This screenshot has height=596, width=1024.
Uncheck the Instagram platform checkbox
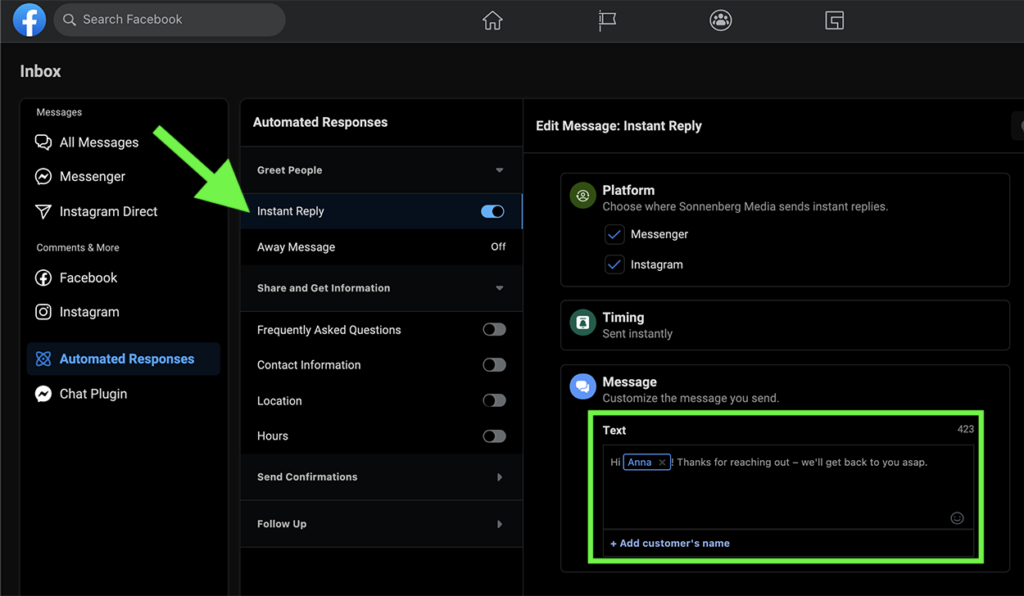pos(614,265)
